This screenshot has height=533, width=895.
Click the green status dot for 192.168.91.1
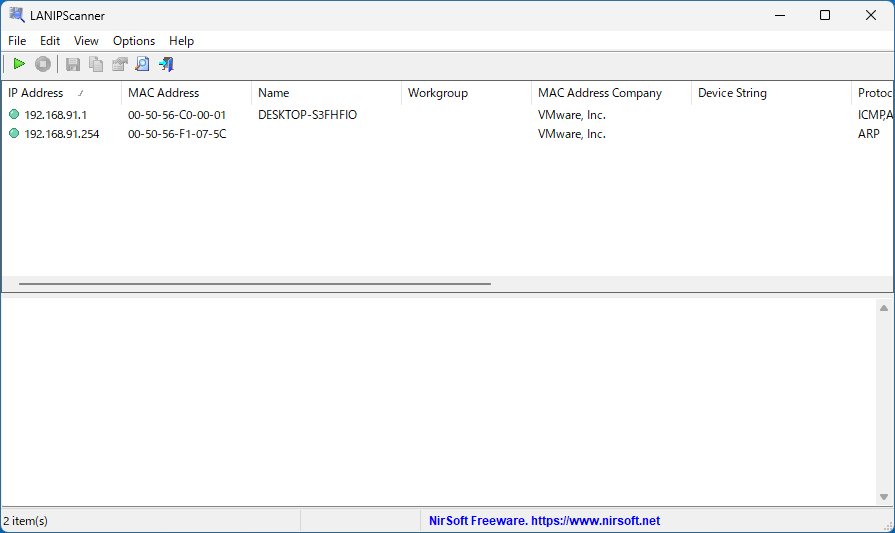point(14,114)
